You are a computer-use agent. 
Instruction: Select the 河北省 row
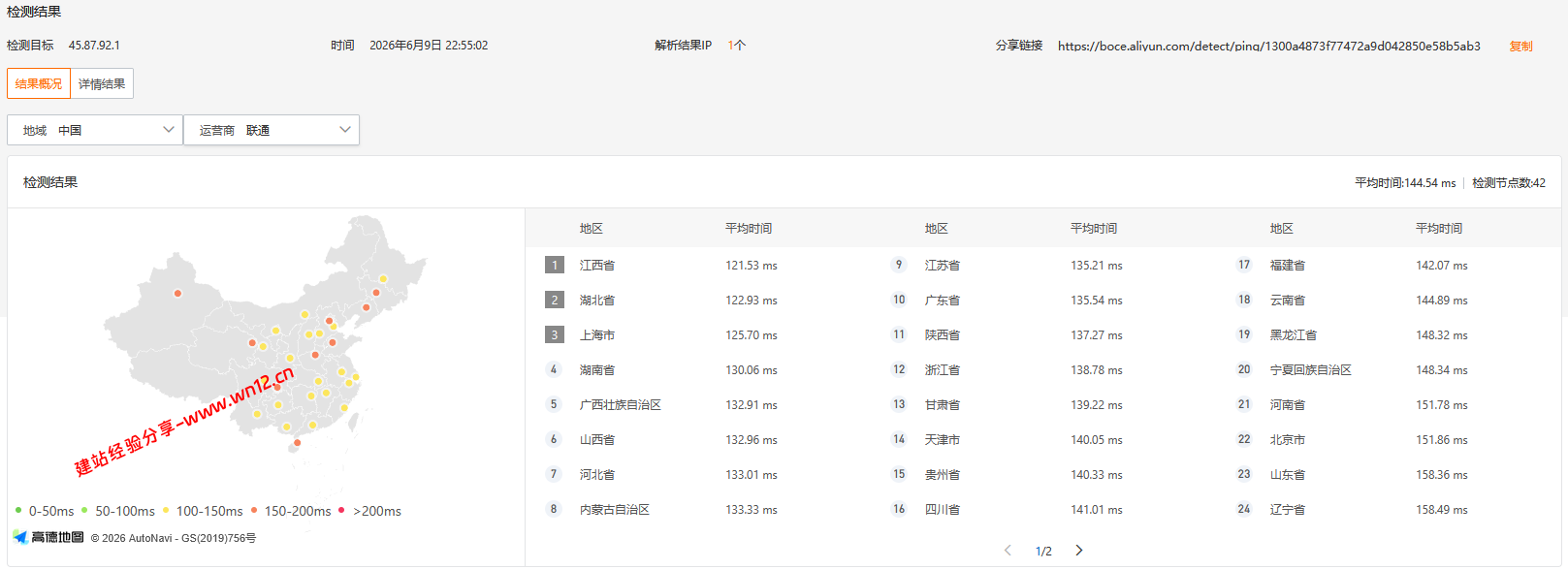pyautogui.click(x=697, y=474)
